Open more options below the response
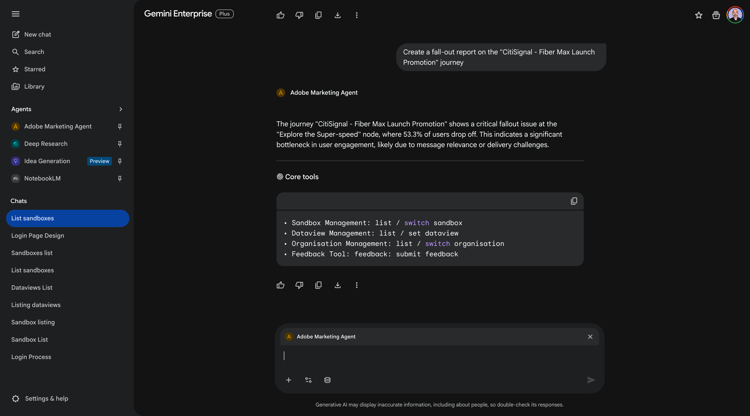This screenshot has height=416, width=750. 356,285
